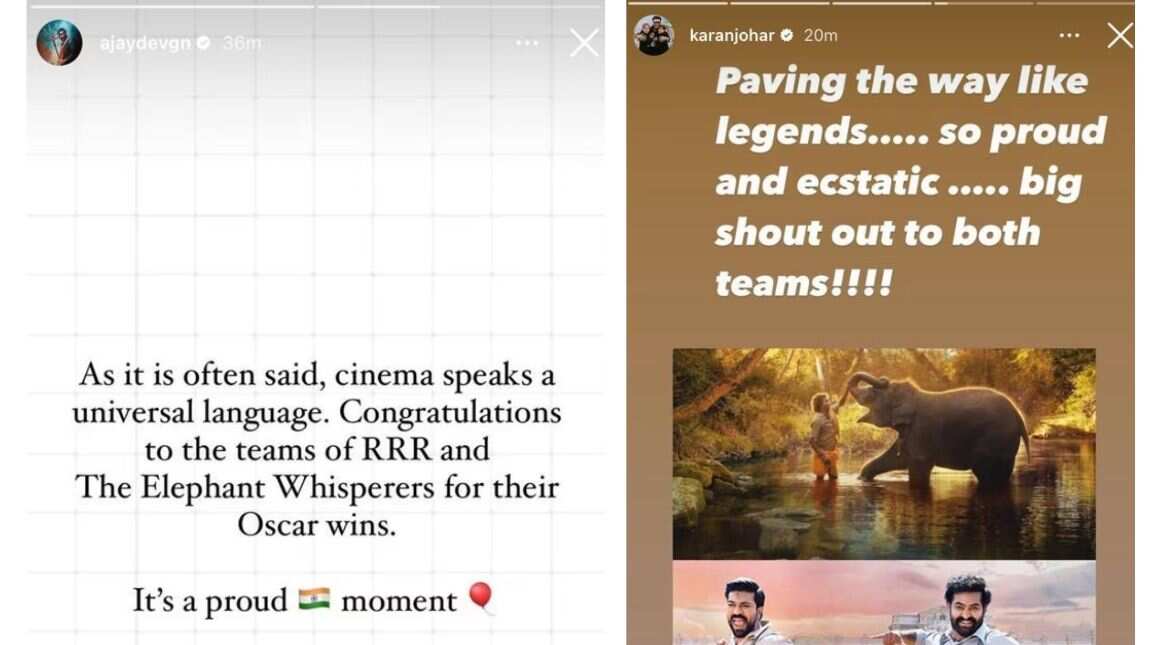Tap the Indian flag emoji
Image resolution: width=1170 pixels, height=645 pixels.
click(314, 599)
